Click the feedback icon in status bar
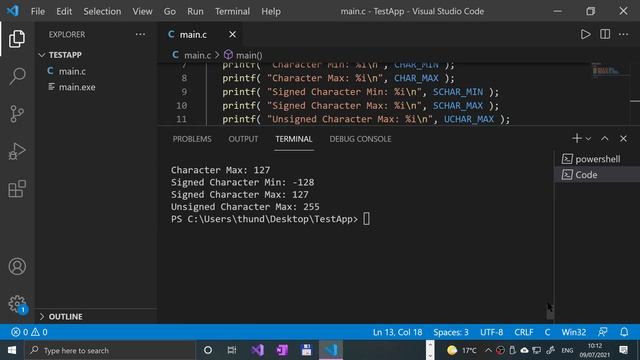This screenshot has width=640, height=360. [x=603, y=332]
